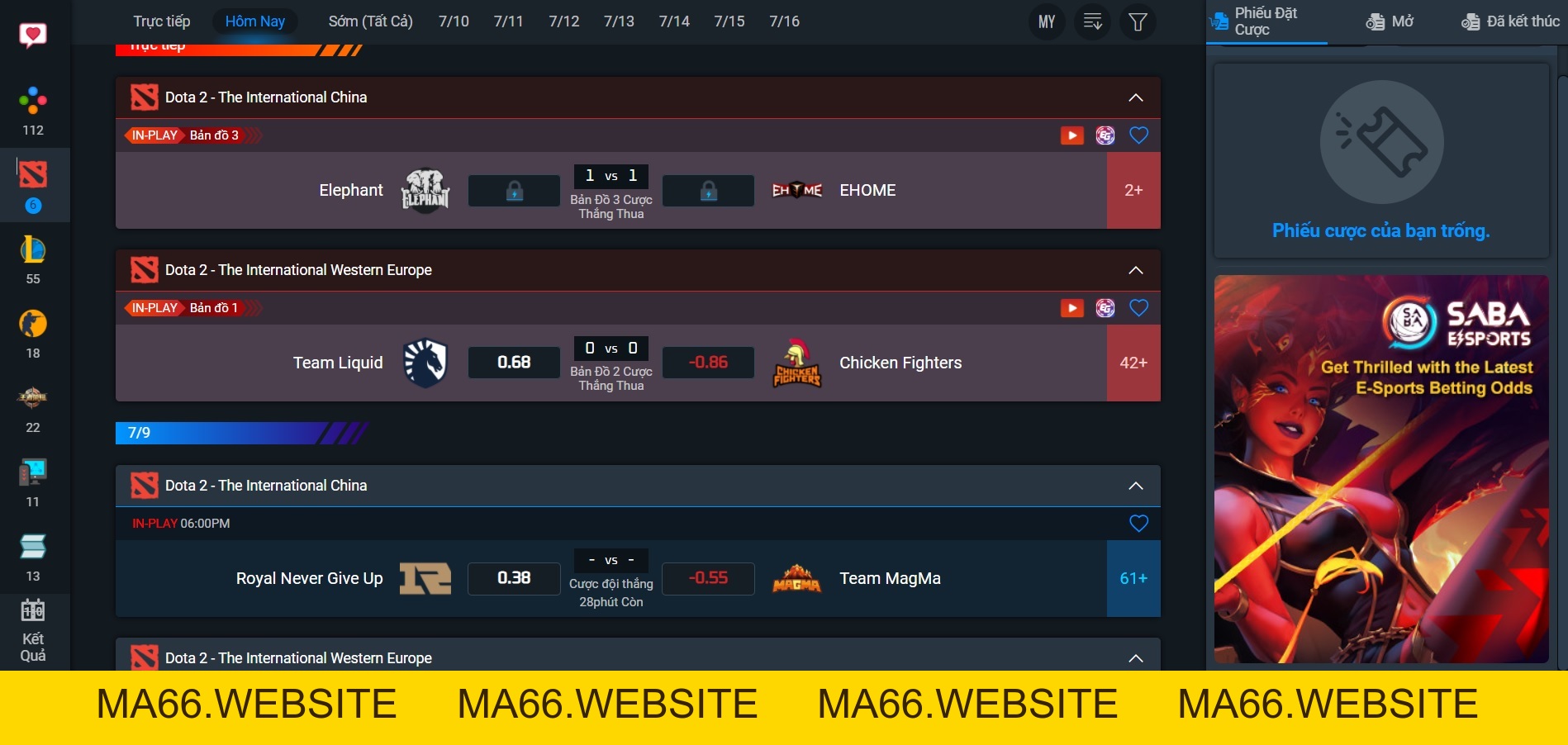Switch to Hôm Nay tab
This screenshot has width=1568, height=745.
pyautogui.click(x=255, y=21)
